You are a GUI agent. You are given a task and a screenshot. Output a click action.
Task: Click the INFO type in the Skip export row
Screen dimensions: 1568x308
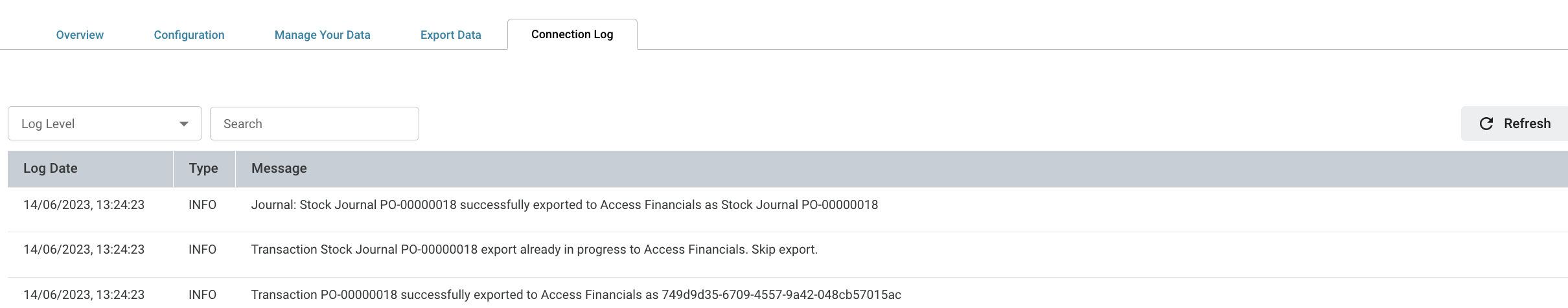tap(202, 250)
